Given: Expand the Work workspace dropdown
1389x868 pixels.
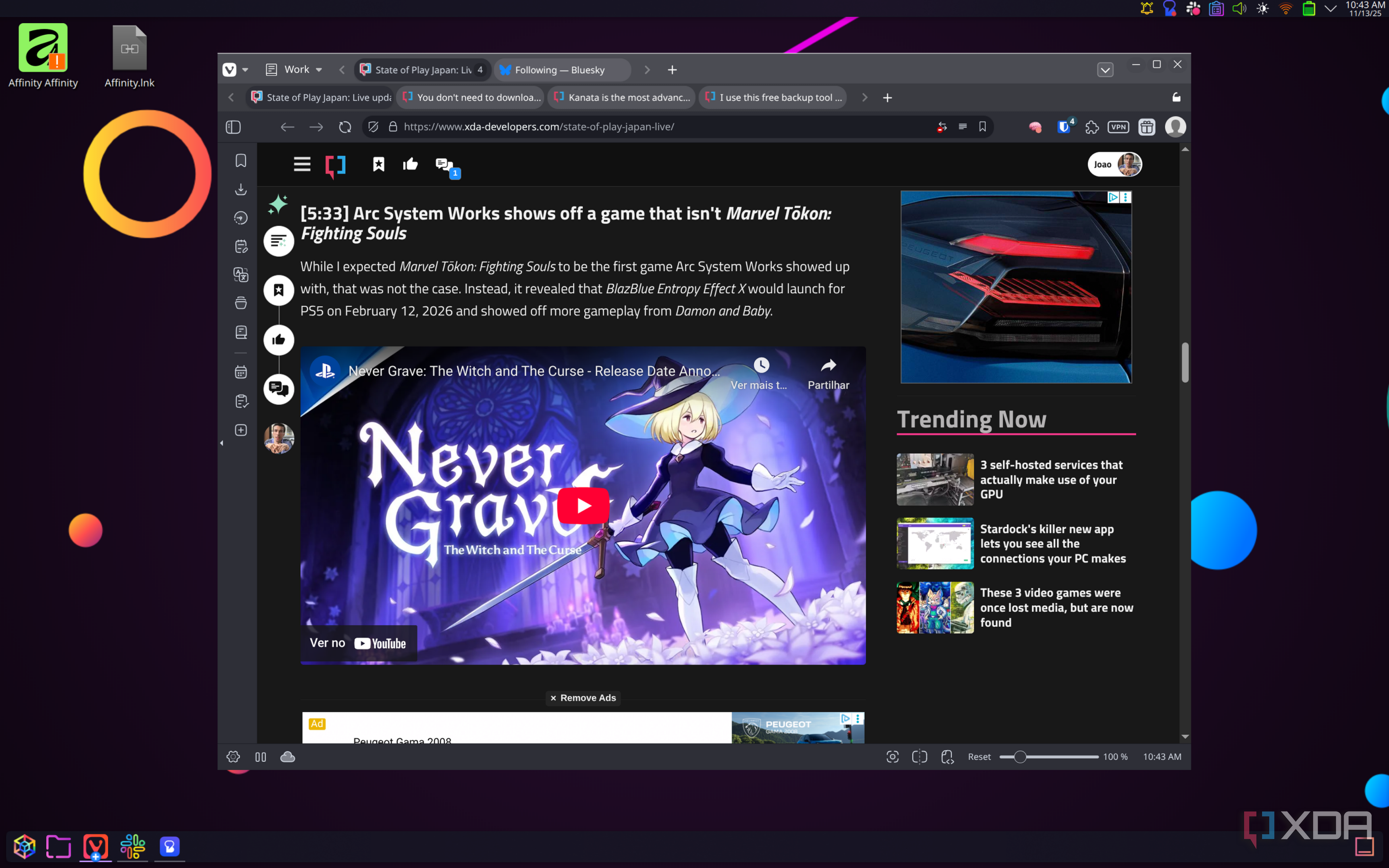Looking at the screenshot, I should (x=294, y=69).
